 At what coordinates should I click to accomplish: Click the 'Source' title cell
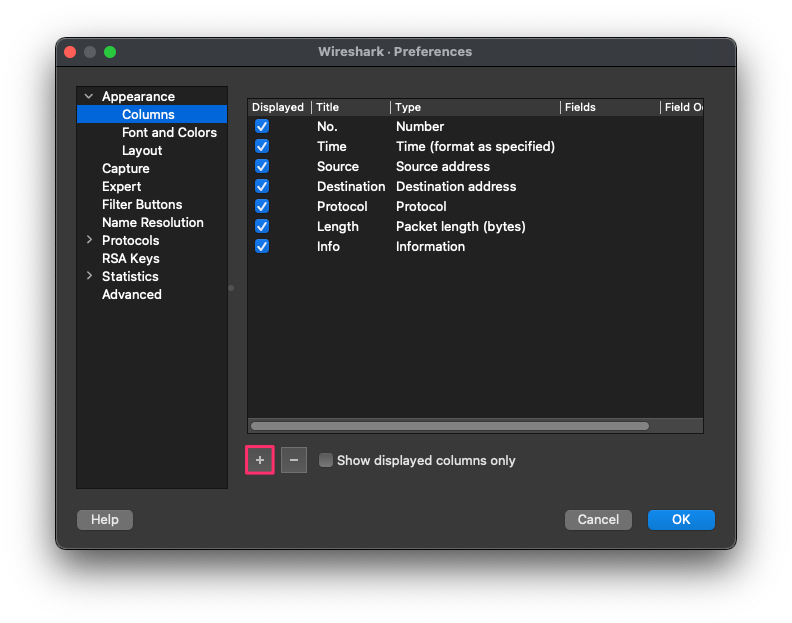click(x=338, y=166)
